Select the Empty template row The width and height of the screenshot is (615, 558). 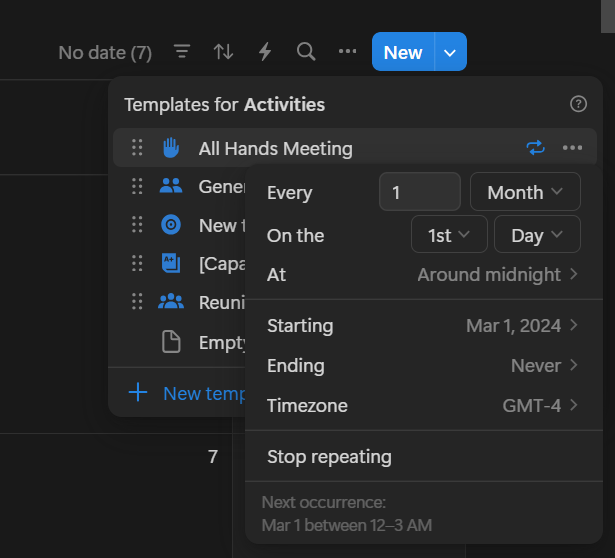pyautogui.click(x=179, y=342)
